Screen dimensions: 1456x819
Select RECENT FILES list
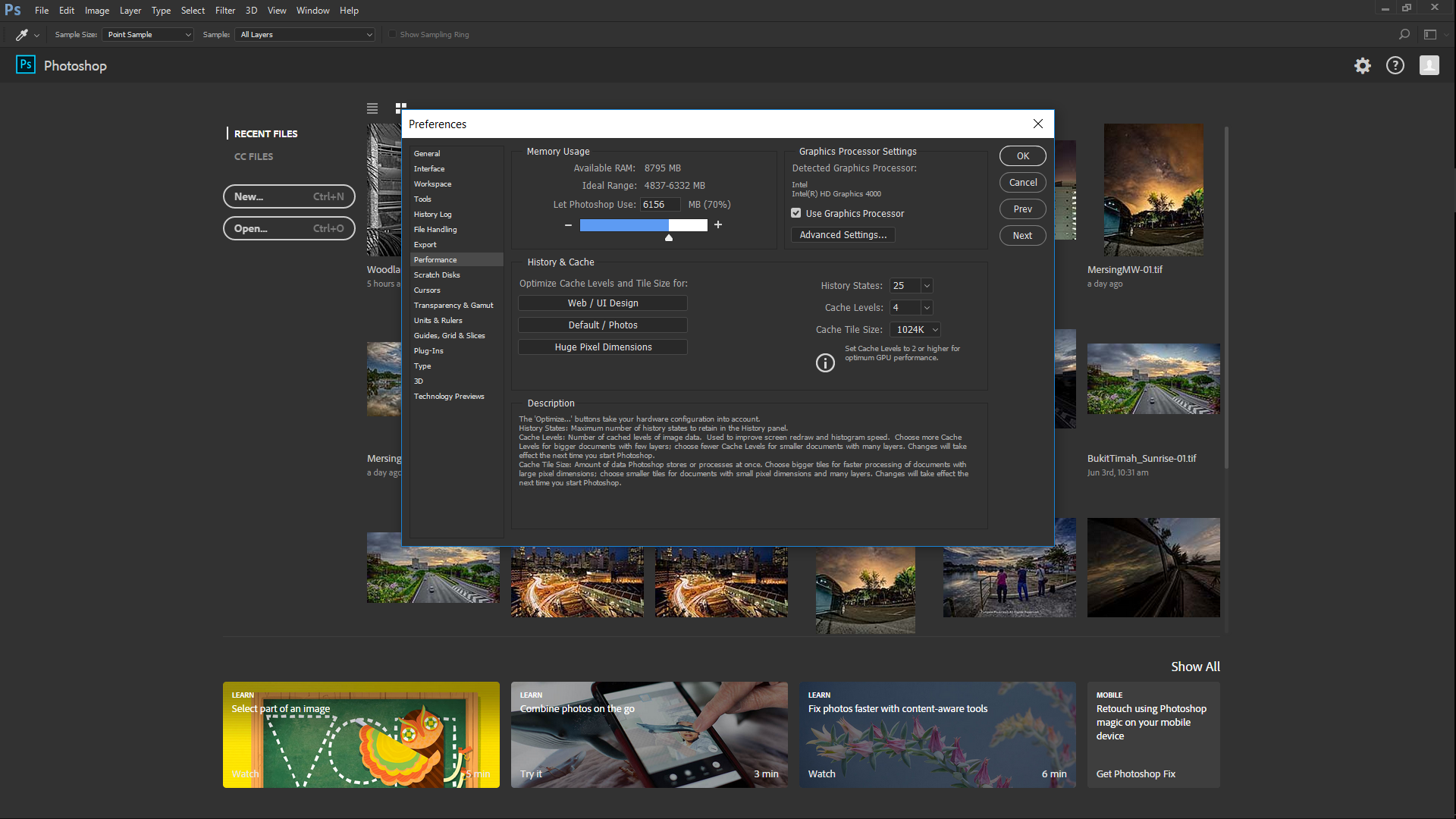click(x=265, y=133)
